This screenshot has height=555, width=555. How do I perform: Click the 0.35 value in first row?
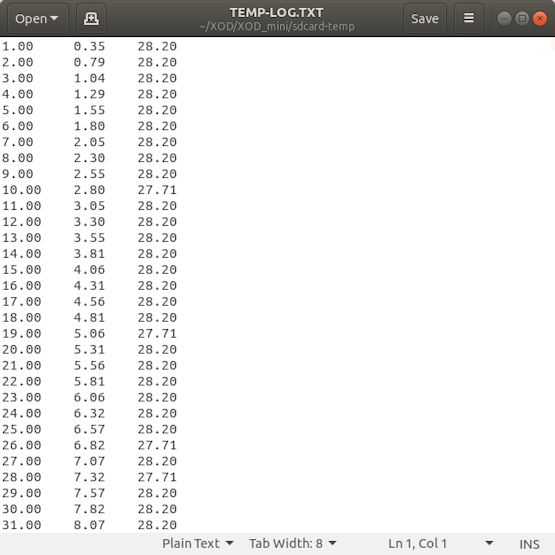pyautogui.click(x=89, y=46)
